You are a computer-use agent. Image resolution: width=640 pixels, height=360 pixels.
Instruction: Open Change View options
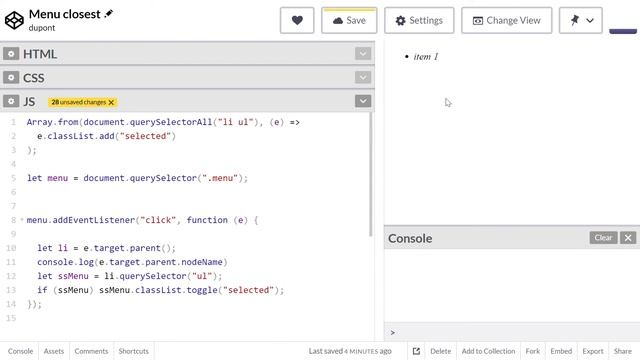point(507,20)
